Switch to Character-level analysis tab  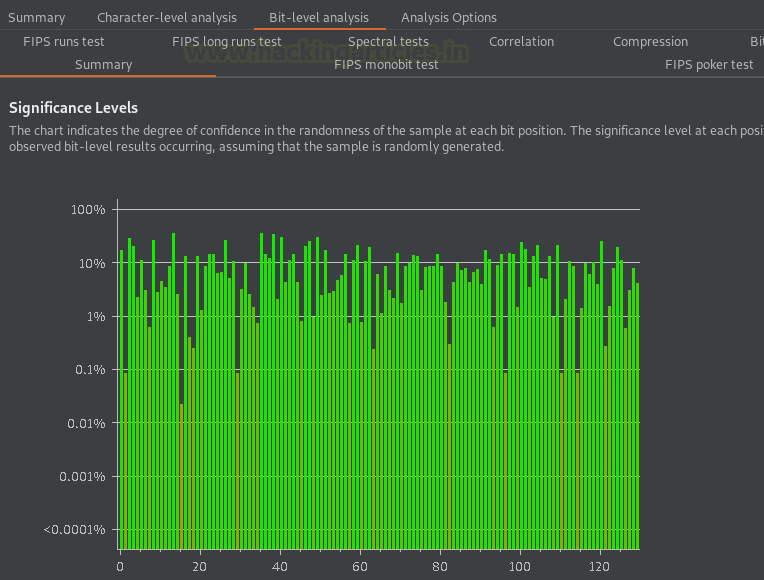point(167,18)
